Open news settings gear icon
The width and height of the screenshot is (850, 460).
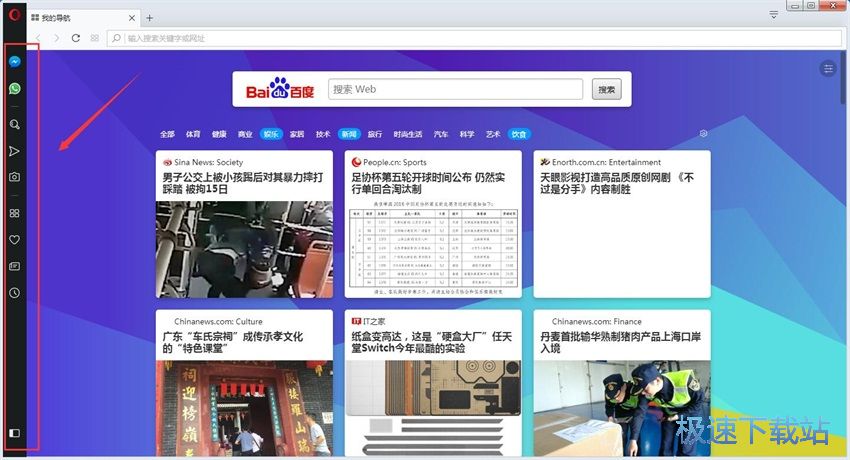tap(703, 133)
